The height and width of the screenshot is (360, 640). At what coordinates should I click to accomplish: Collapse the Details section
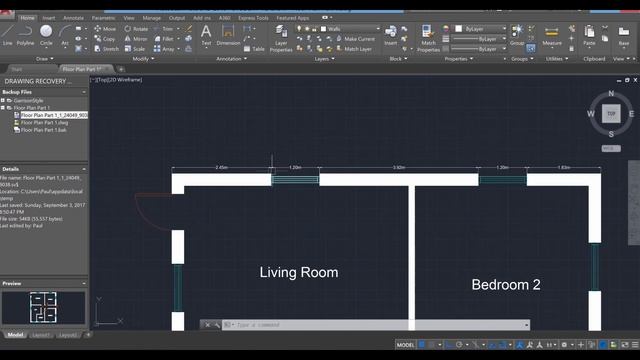point(84,169)
